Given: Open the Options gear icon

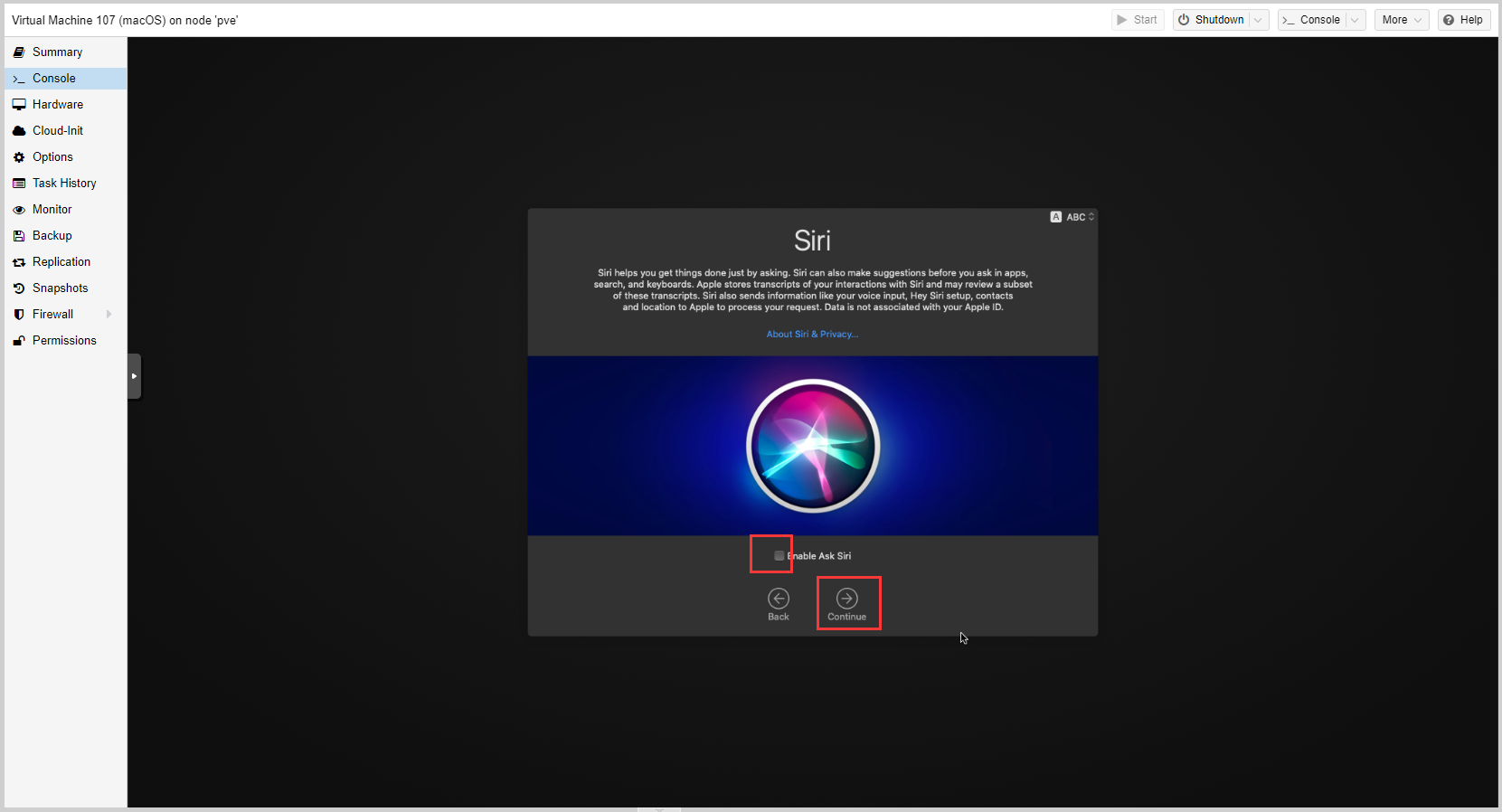Looking at the screenshot, I should coord(19,157).
